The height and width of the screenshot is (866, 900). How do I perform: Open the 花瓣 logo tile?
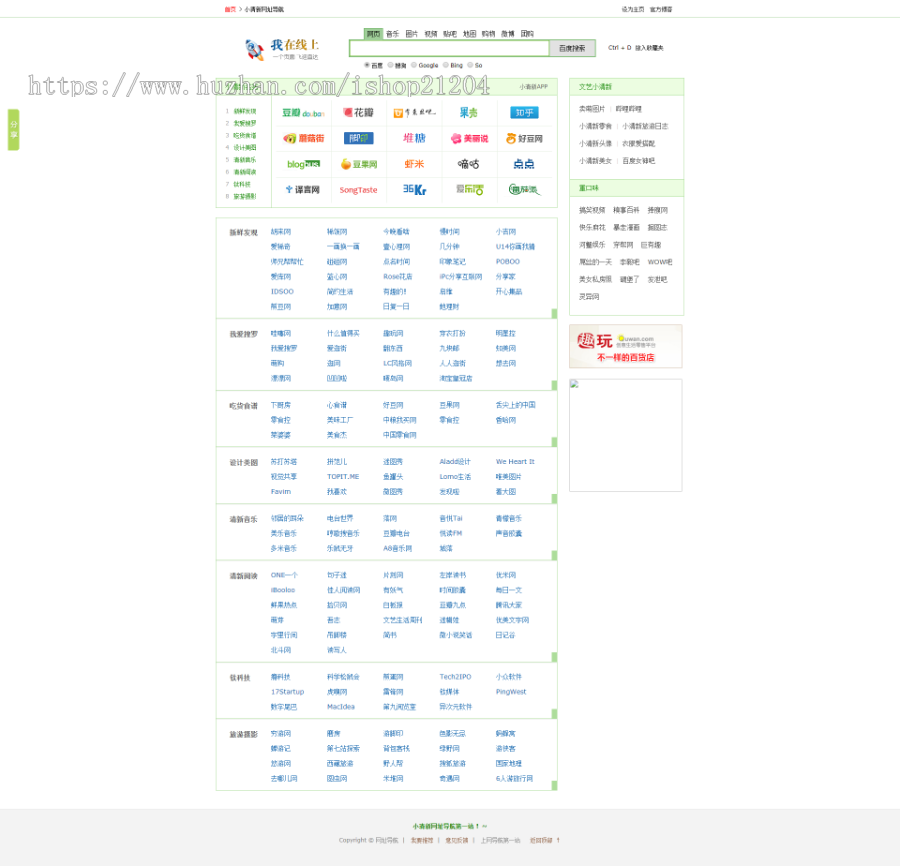pyautogui.click(x=358, y=112)
